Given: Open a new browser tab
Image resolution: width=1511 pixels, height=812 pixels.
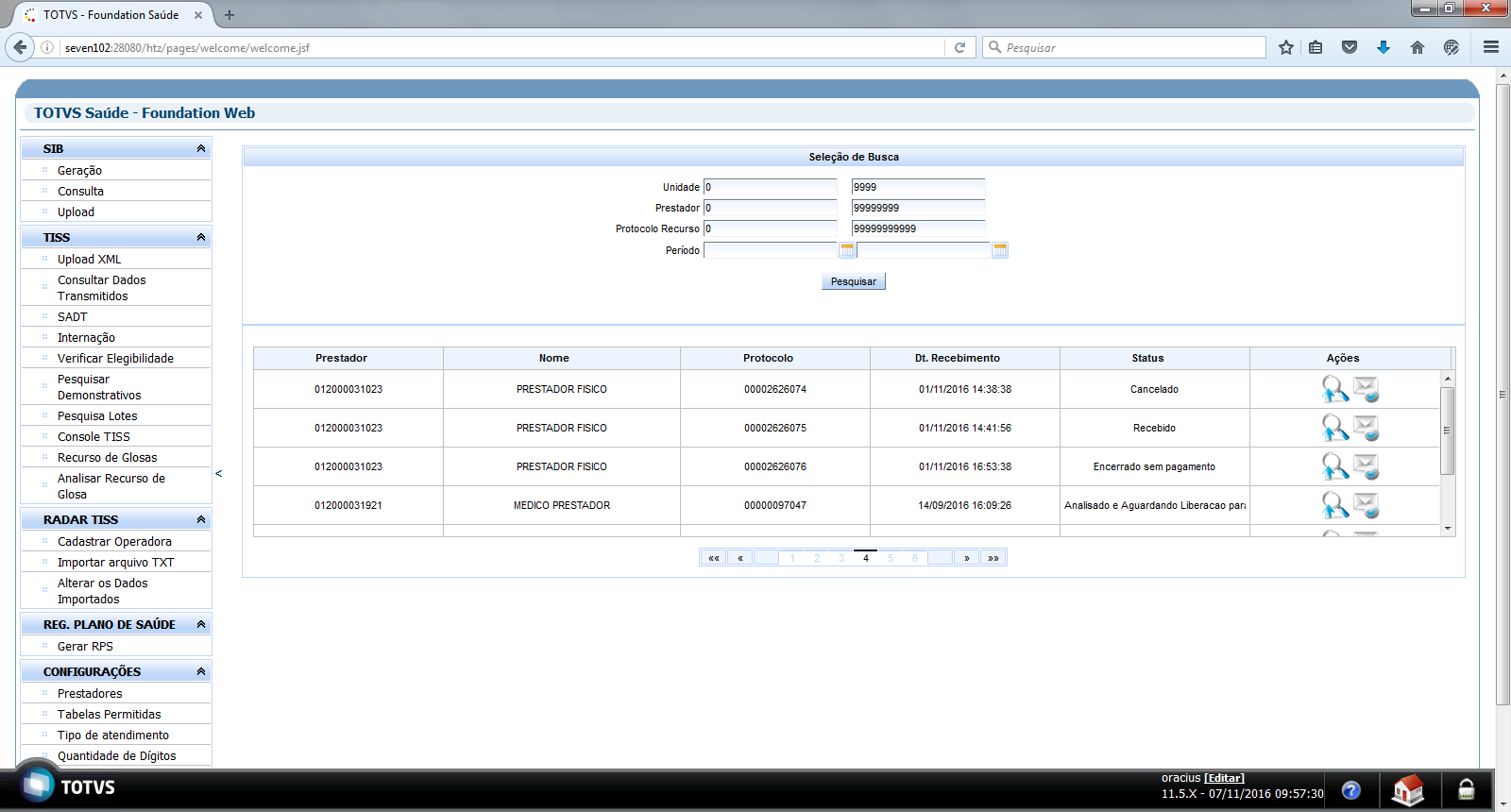Looking at the screenshot, I should click(x=229, y=15).
